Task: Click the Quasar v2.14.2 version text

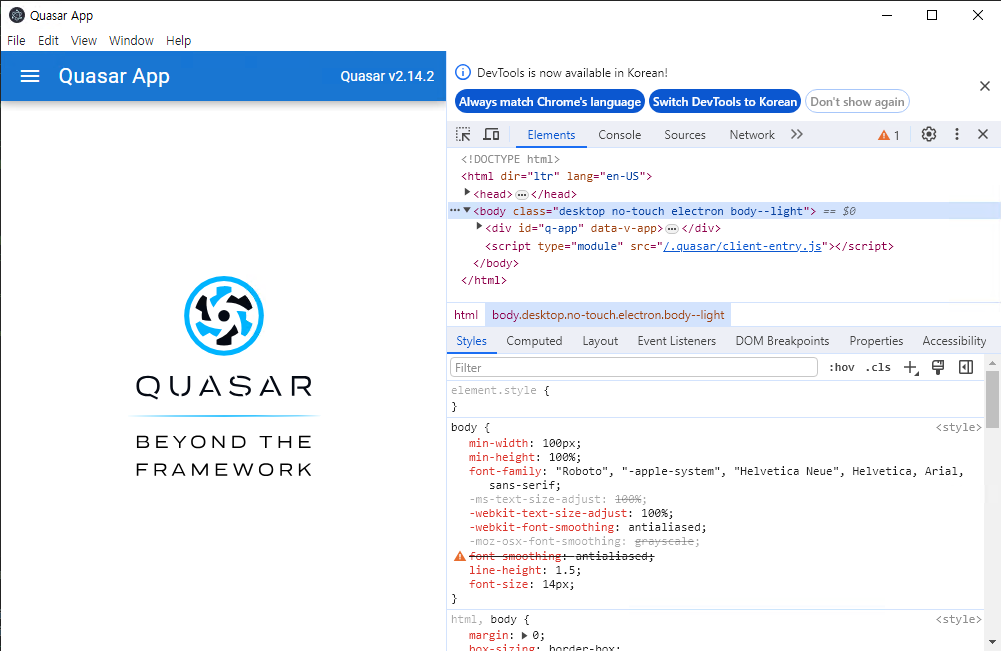Action: pyautogui.click(x=387, y=77)
